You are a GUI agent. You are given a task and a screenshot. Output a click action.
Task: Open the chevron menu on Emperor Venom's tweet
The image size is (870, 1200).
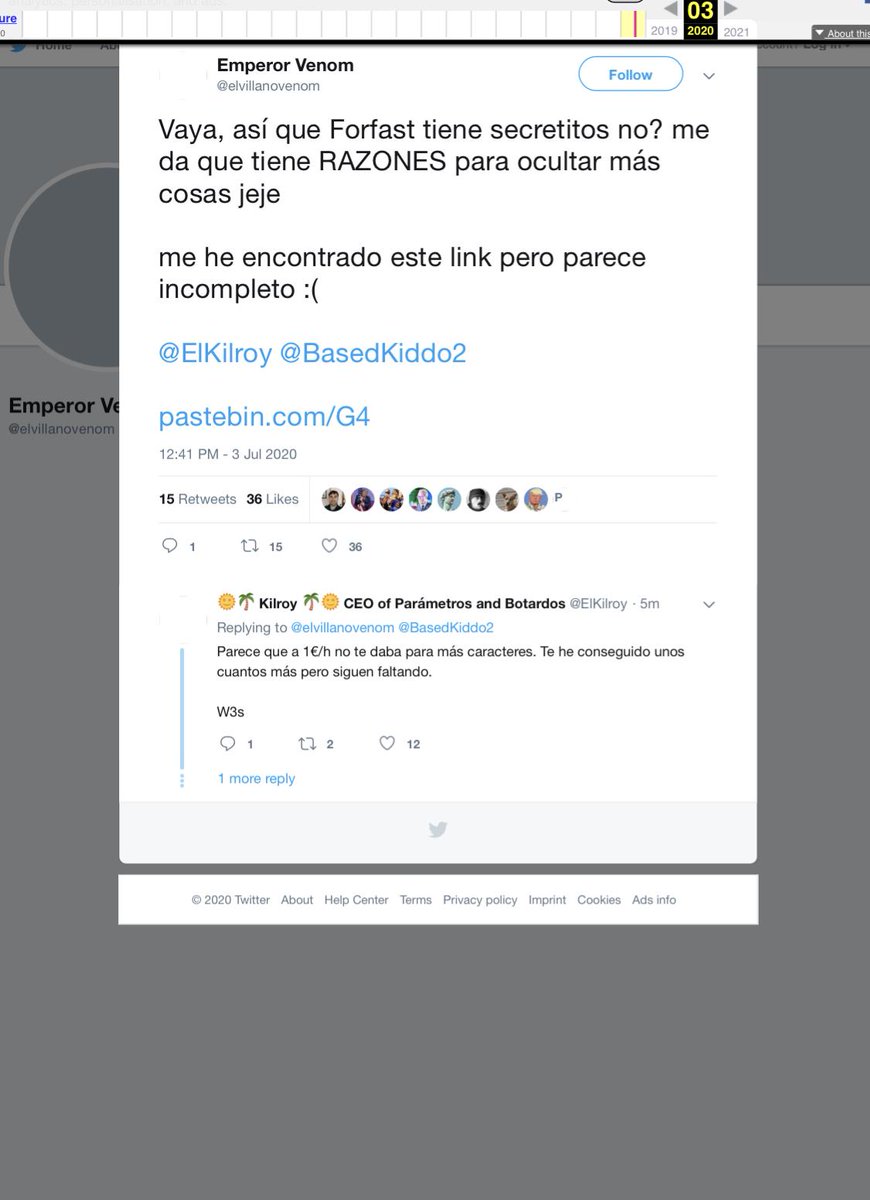tap(709, 76)
